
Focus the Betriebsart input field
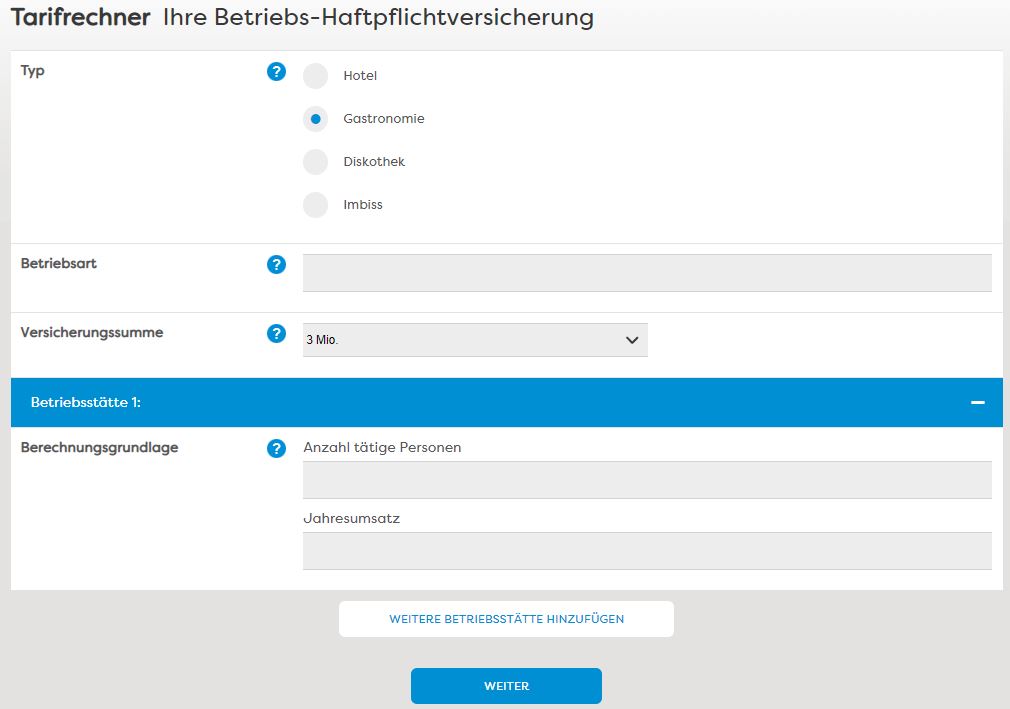pos(647,273)
